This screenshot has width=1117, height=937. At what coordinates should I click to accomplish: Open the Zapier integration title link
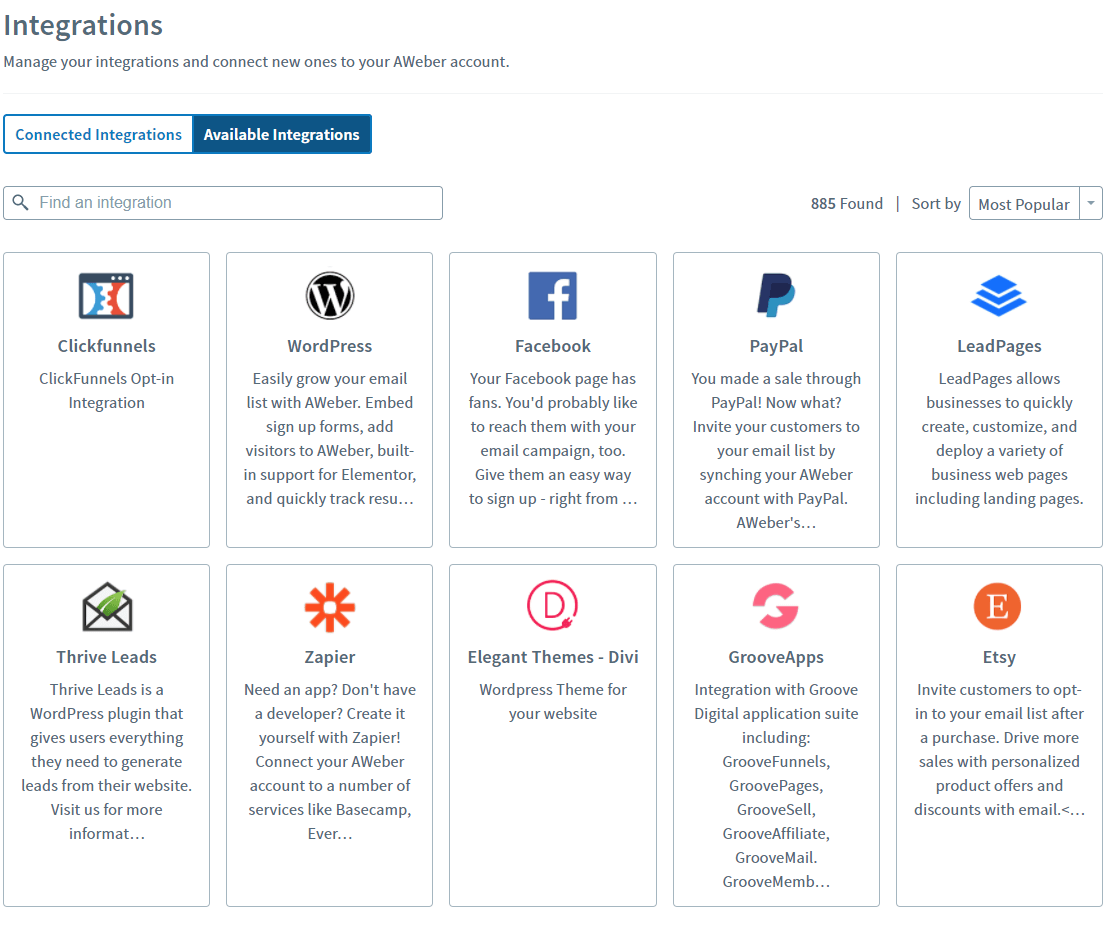(330, 657)
